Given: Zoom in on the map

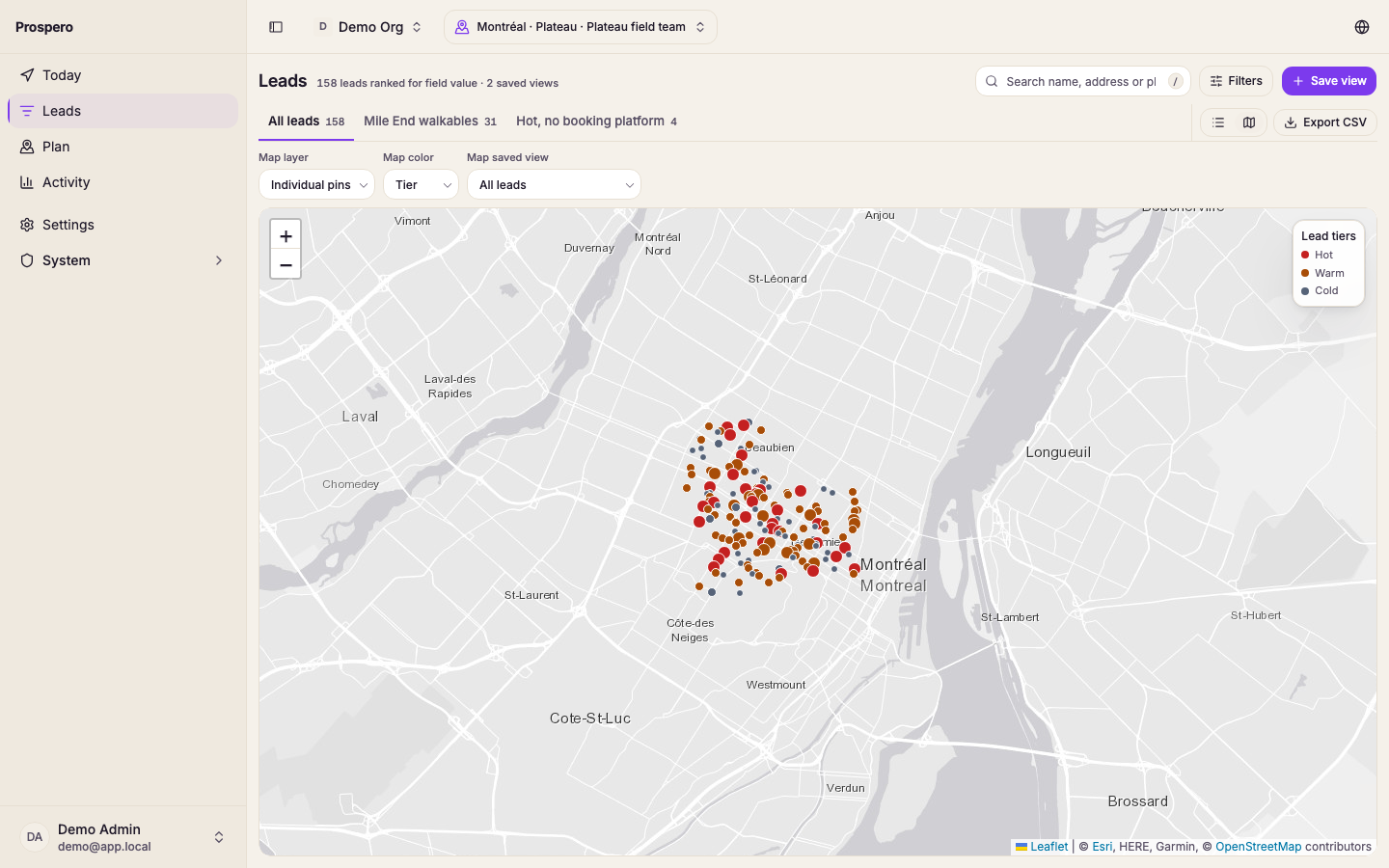Looking at the screenshot, I should (x=286, y=235).
